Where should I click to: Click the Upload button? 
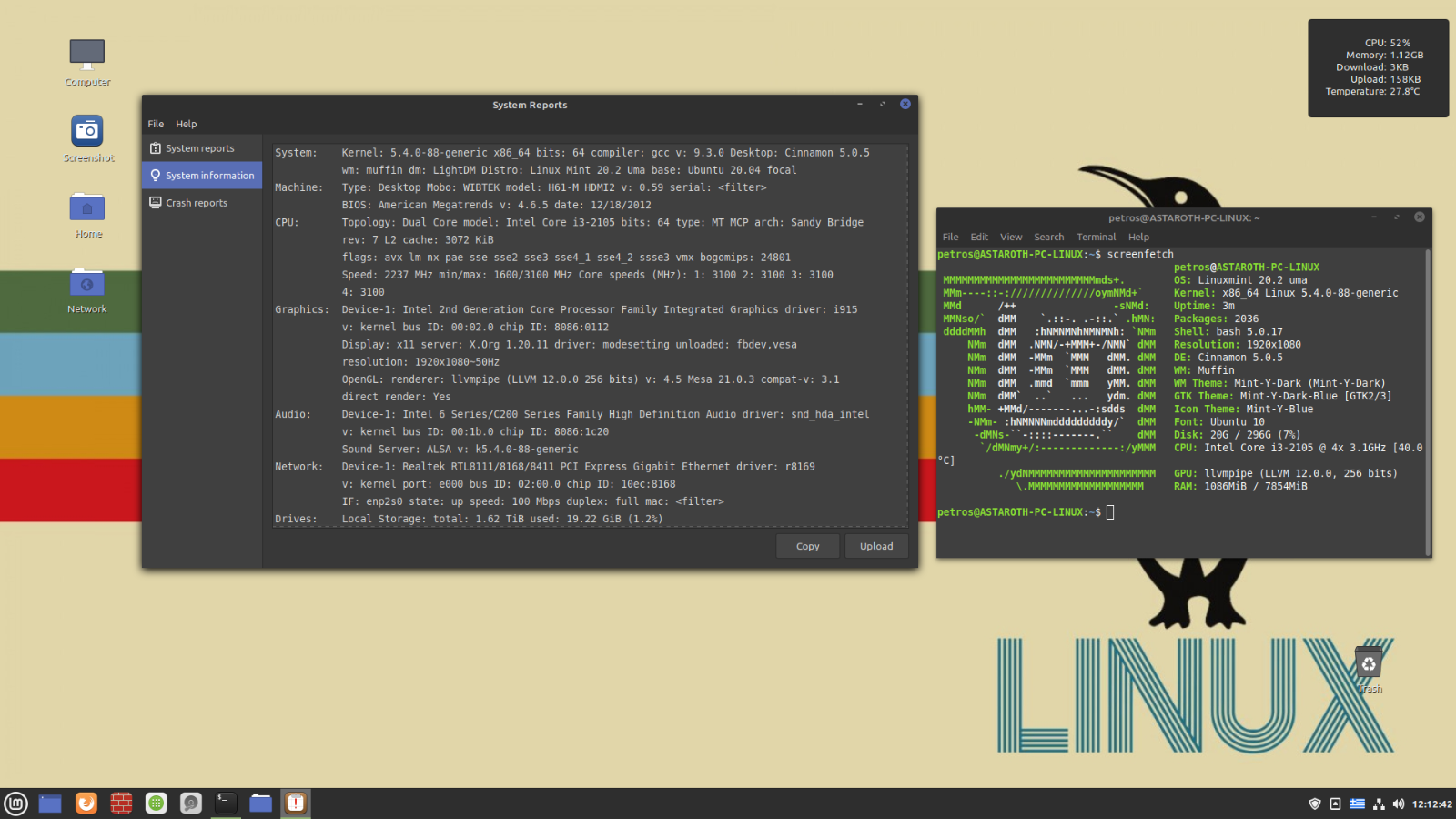[x=876, y=546]
